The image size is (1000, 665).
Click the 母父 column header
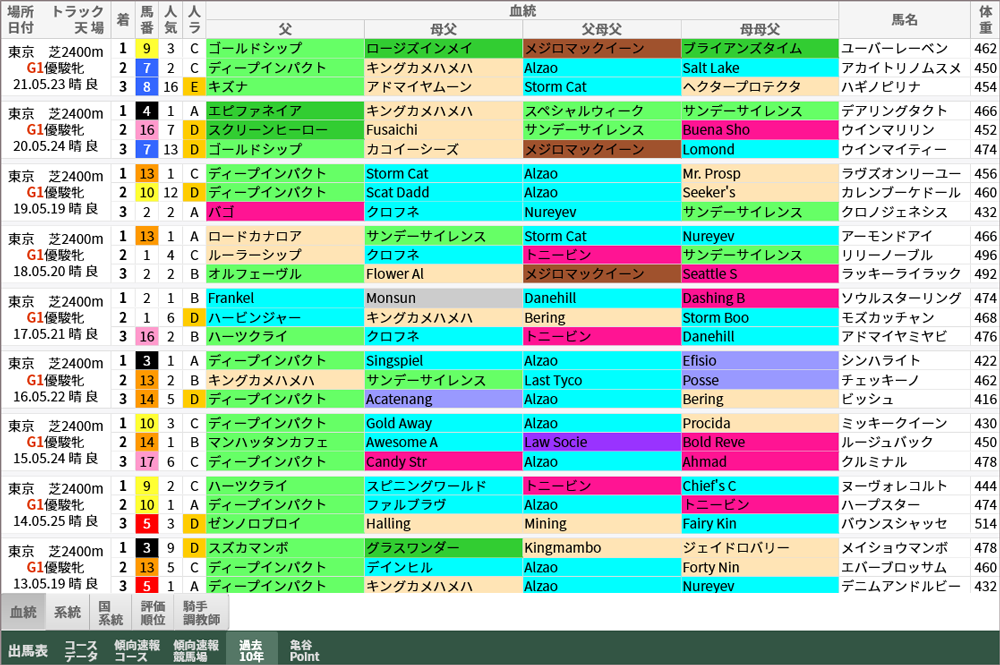click(x=442, y=29)
